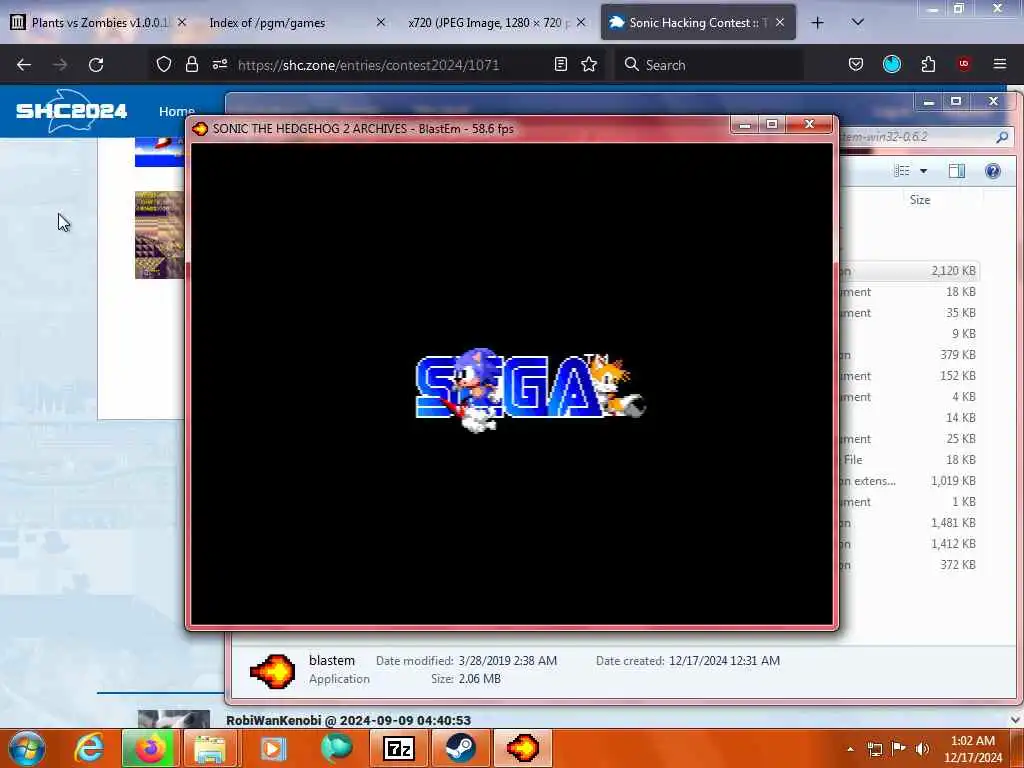Select the file row sized 2,120 KB
1024x768 pixels.
click(909, 270)
